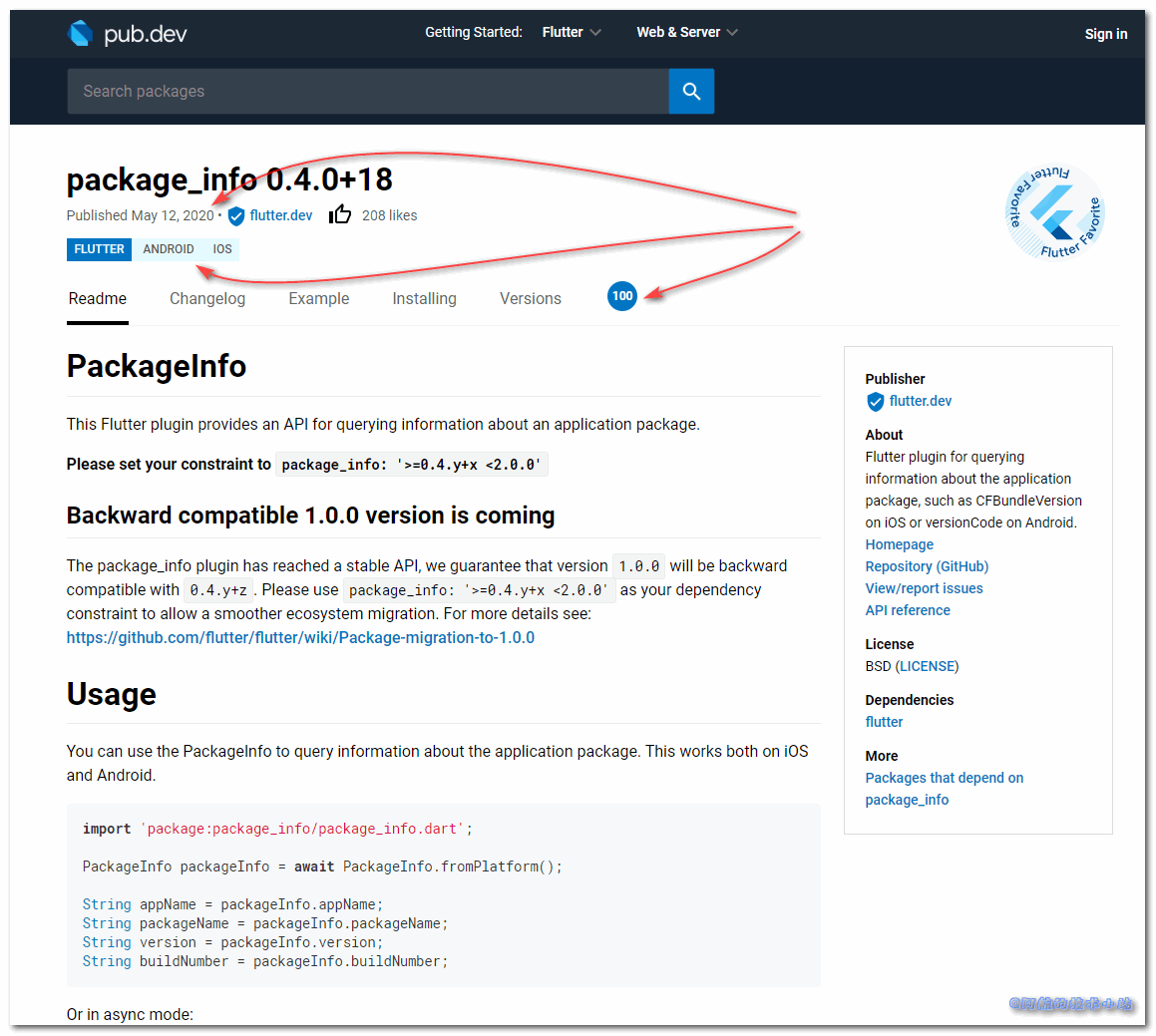Open the Example tab
The height and width of the screenshot is (1036, 1156).
point(318,298)
